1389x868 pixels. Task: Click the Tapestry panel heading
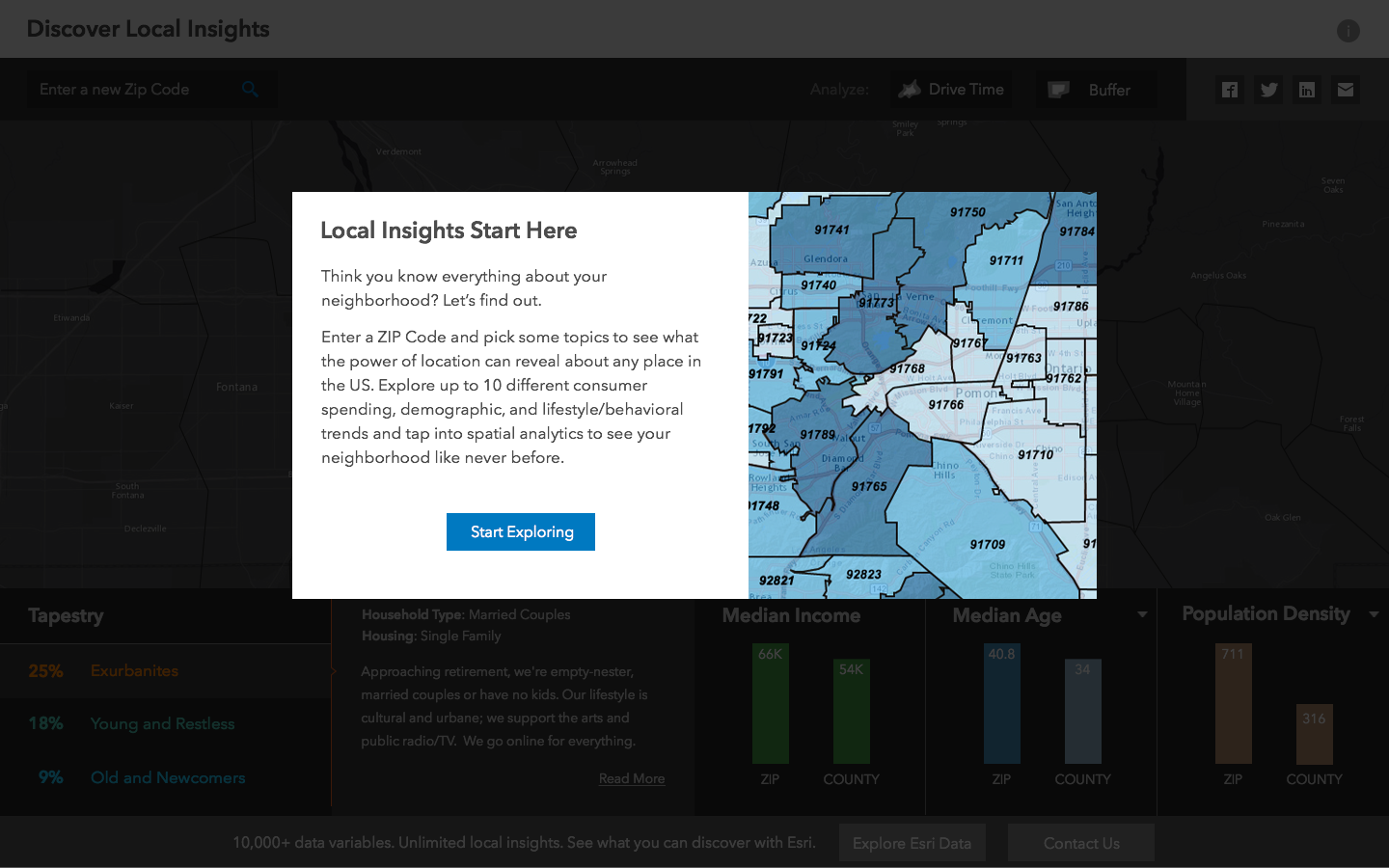pyautogui.click(x=66, y=615)
